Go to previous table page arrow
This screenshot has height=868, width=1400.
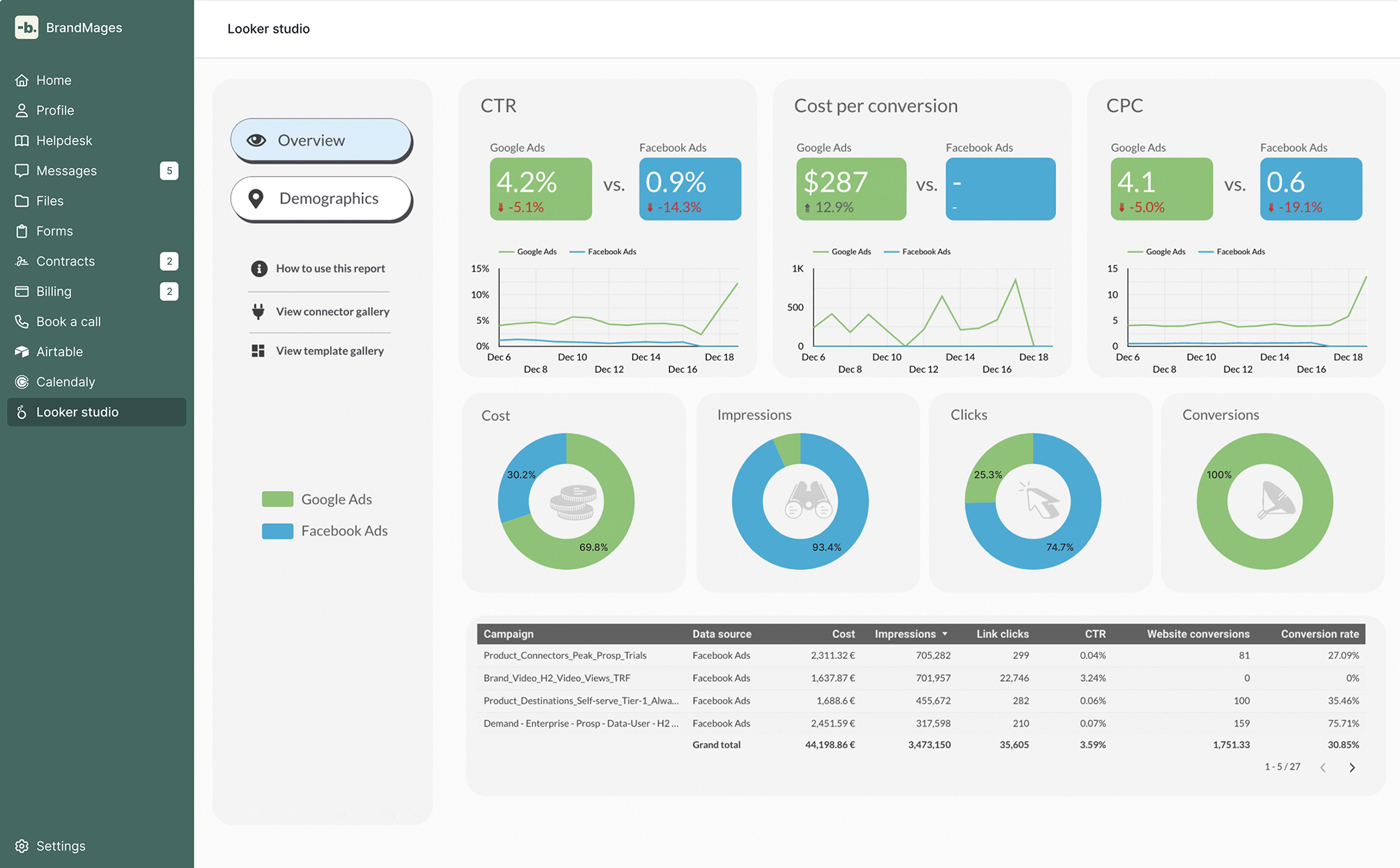pos(1323,767)
